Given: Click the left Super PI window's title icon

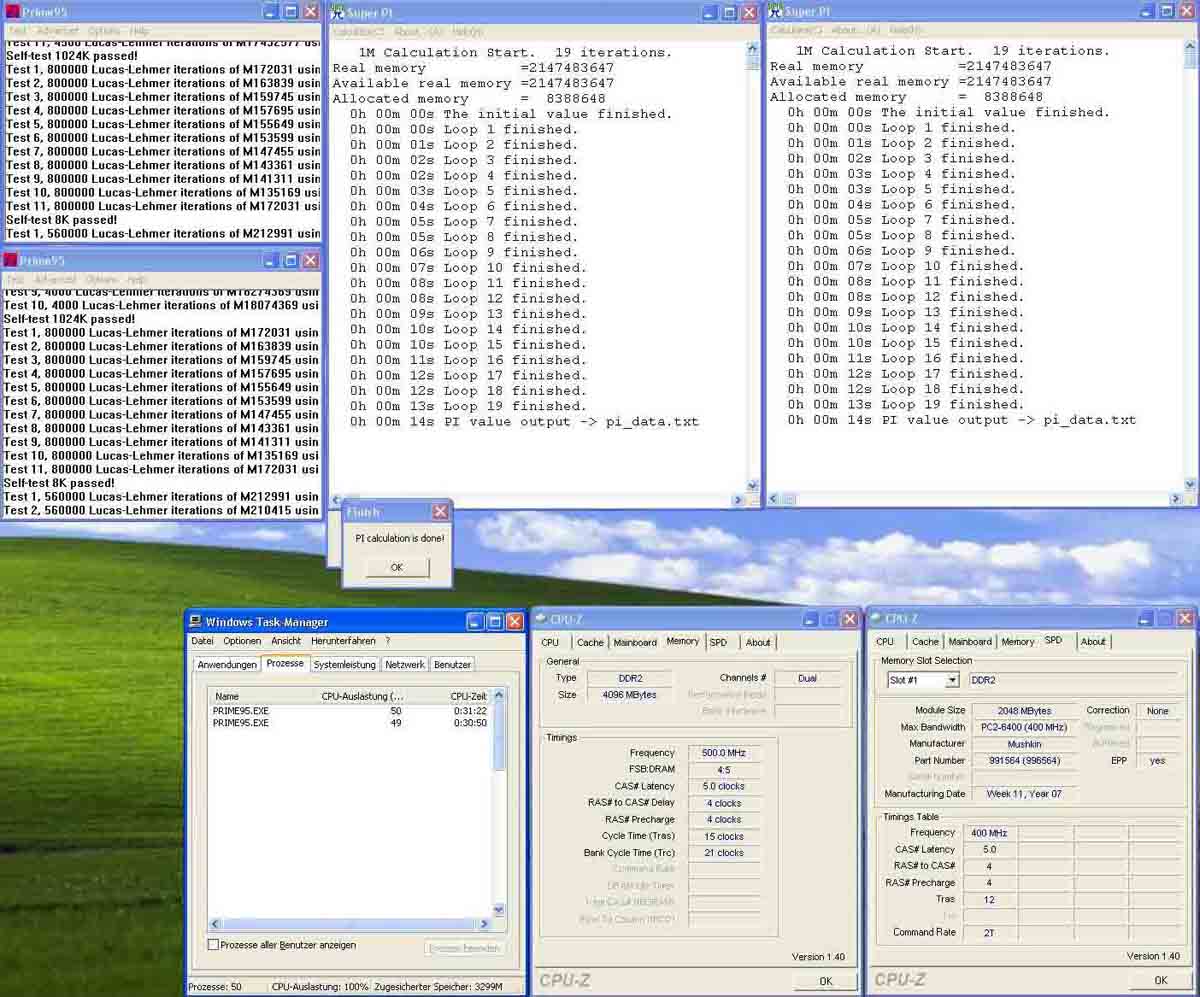Looking at the screenshot, I should [338, 12].
